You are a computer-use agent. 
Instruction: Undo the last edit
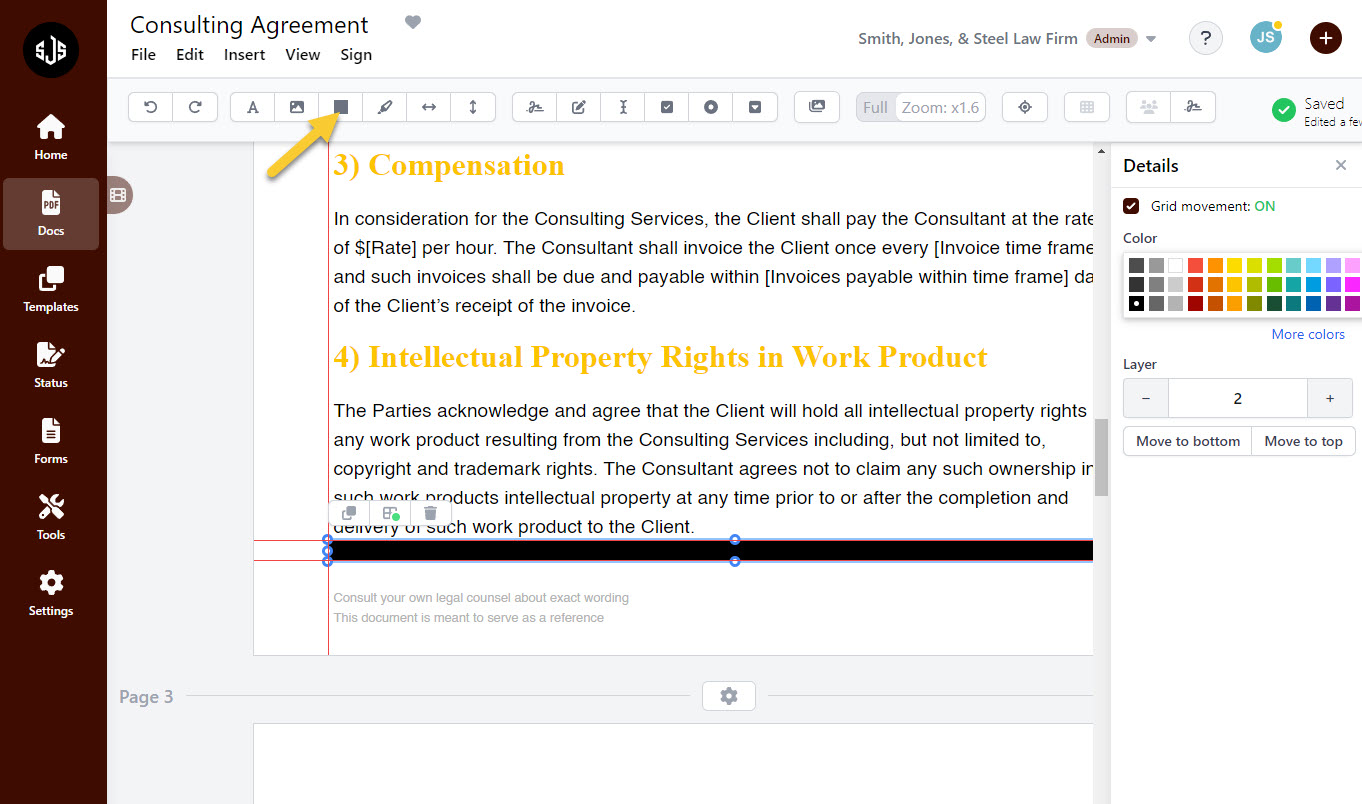151,107
